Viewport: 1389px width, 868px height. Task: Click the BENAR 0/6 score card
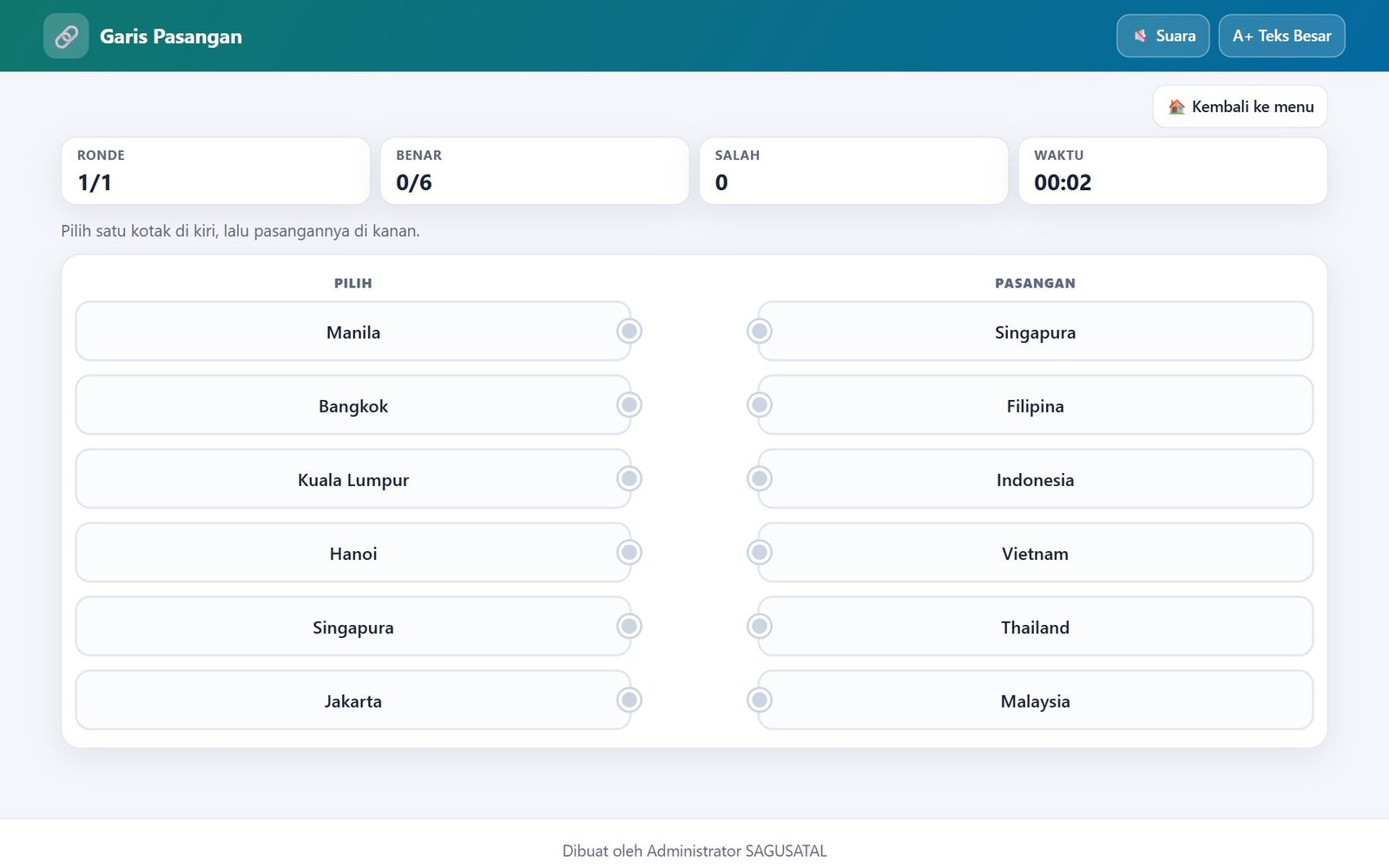(x=535, y=171)
